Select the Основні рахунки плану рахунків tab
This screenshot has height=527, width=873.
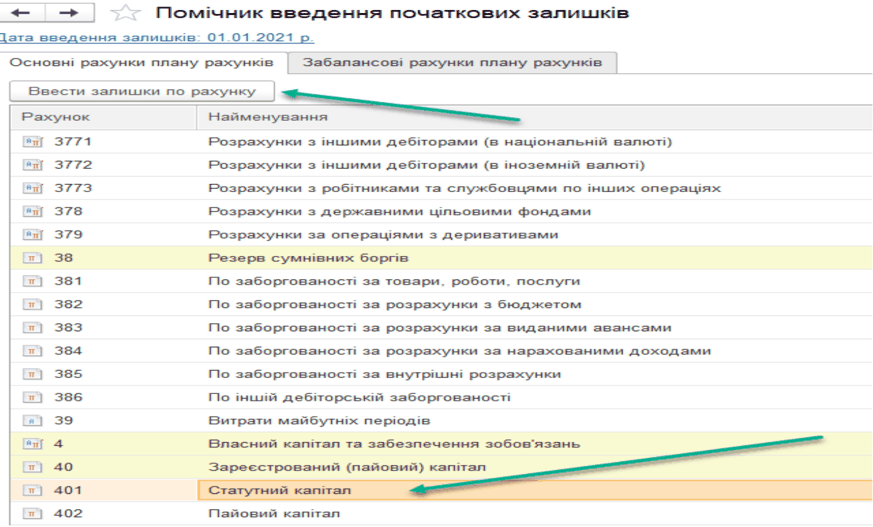142,62
